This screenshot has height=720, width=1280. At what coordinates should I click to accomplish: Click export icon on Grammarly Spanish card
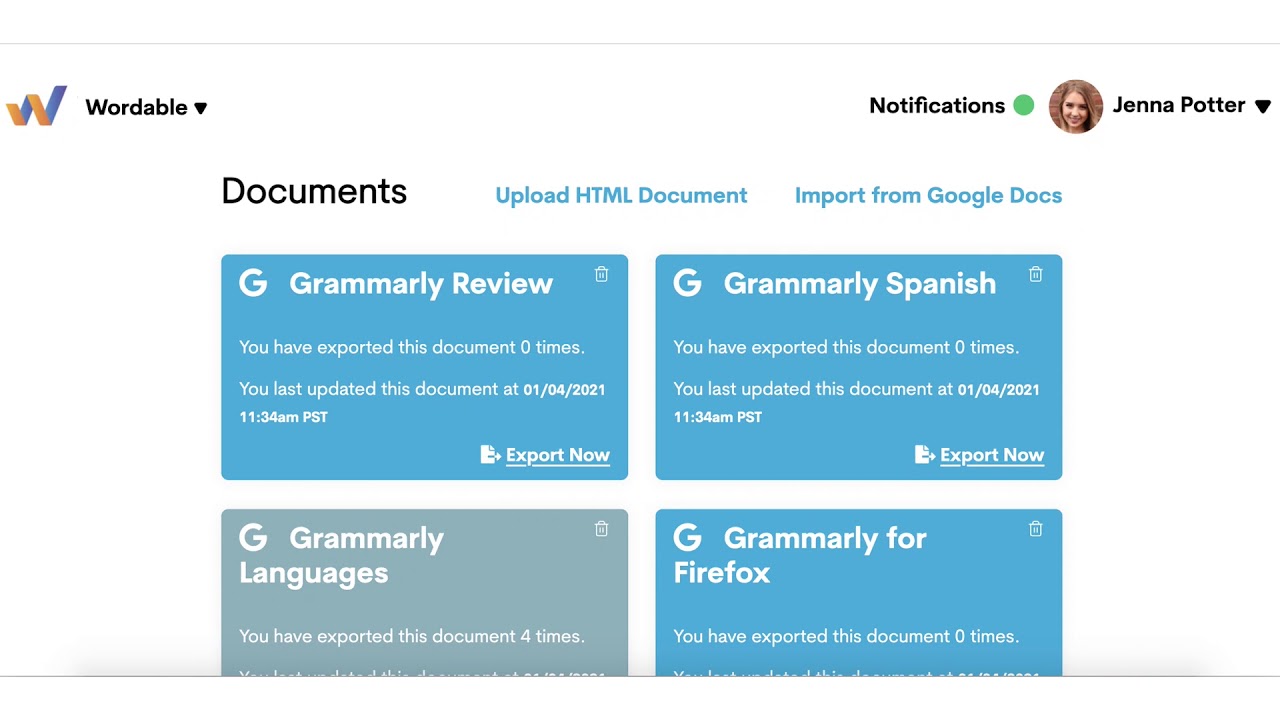[x=924, y=455]
